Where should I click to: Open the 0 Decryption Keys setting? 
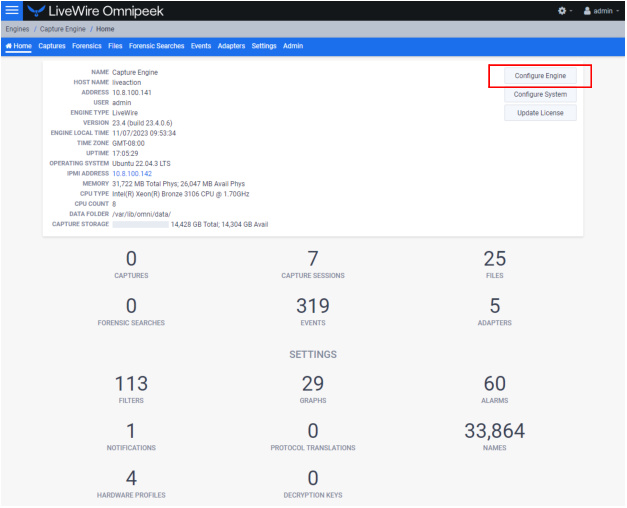click(313, 484)
